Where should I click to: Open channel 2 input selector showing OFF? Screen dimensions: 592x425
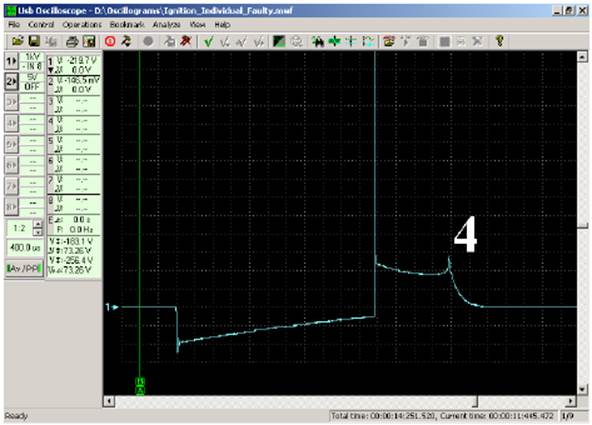coord(32,86)
